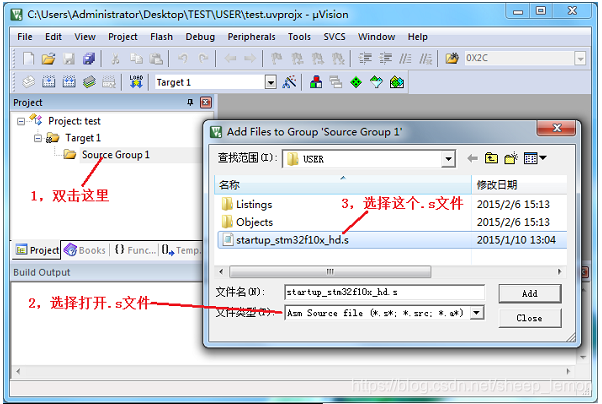Screen dimensions: 602x404
Task: Click the Translate file icon
Action: coord(28,82)
